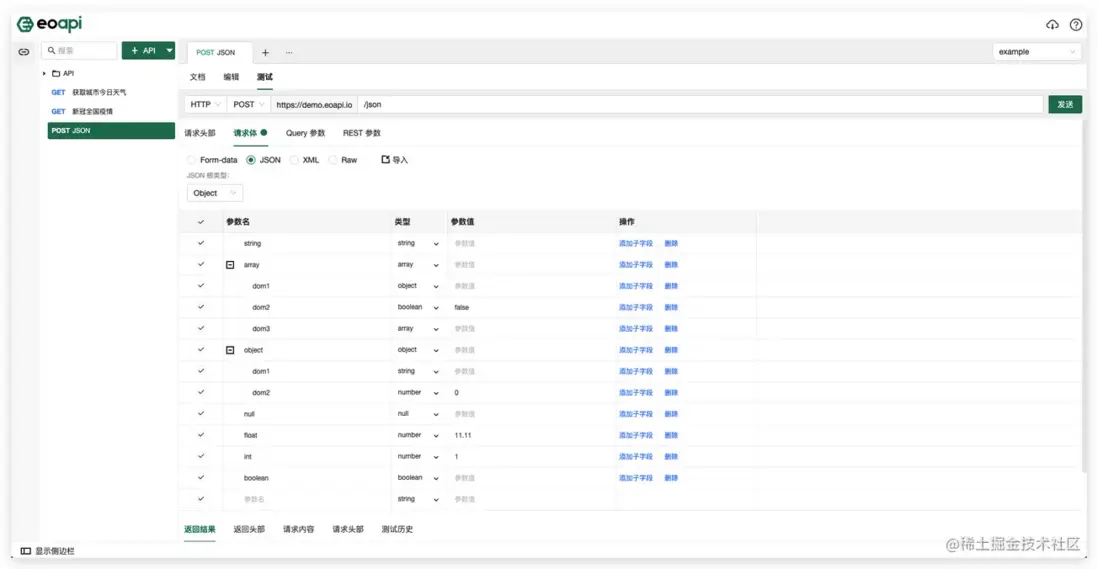Select the JSON radio button

[251, 160]
